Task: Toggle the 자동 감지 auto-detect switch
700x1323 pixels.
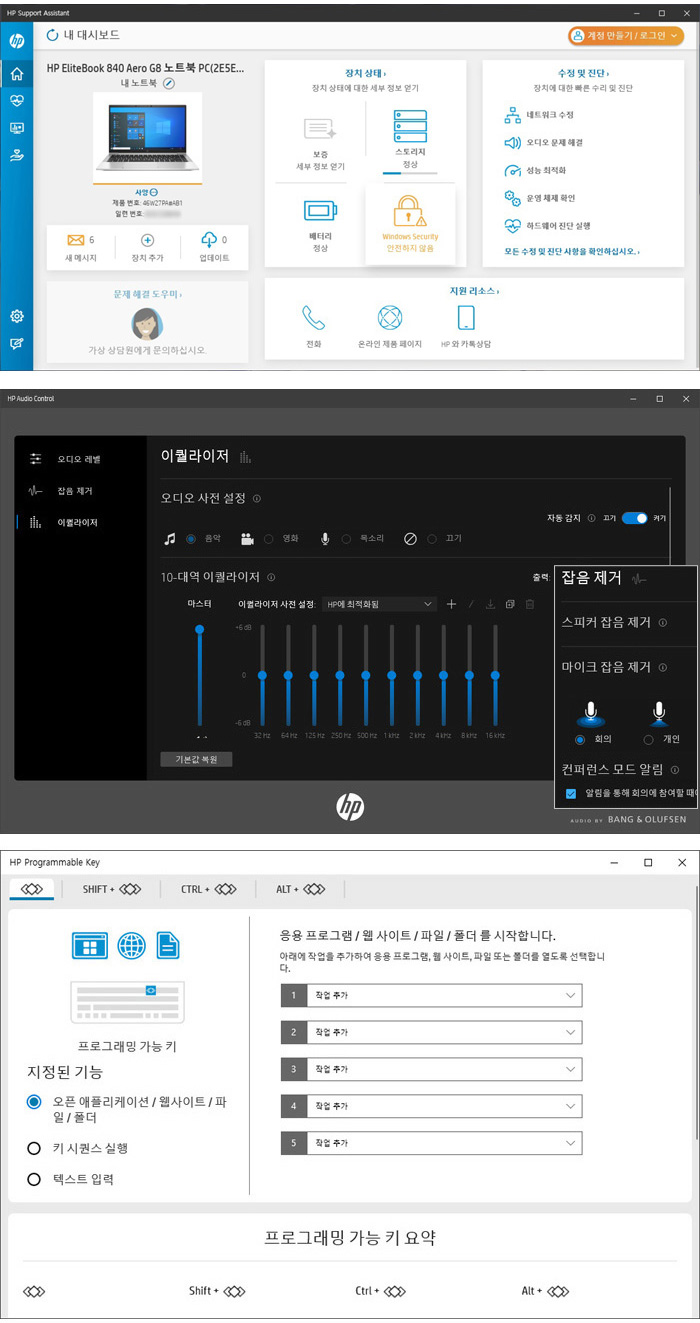Action: click(634, 518)
